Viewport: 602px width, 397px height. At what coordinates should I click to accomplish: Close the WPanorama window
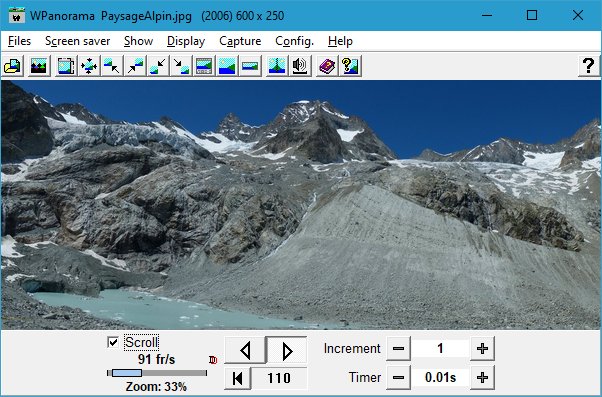pyautogui.click(x=577, y=15)
